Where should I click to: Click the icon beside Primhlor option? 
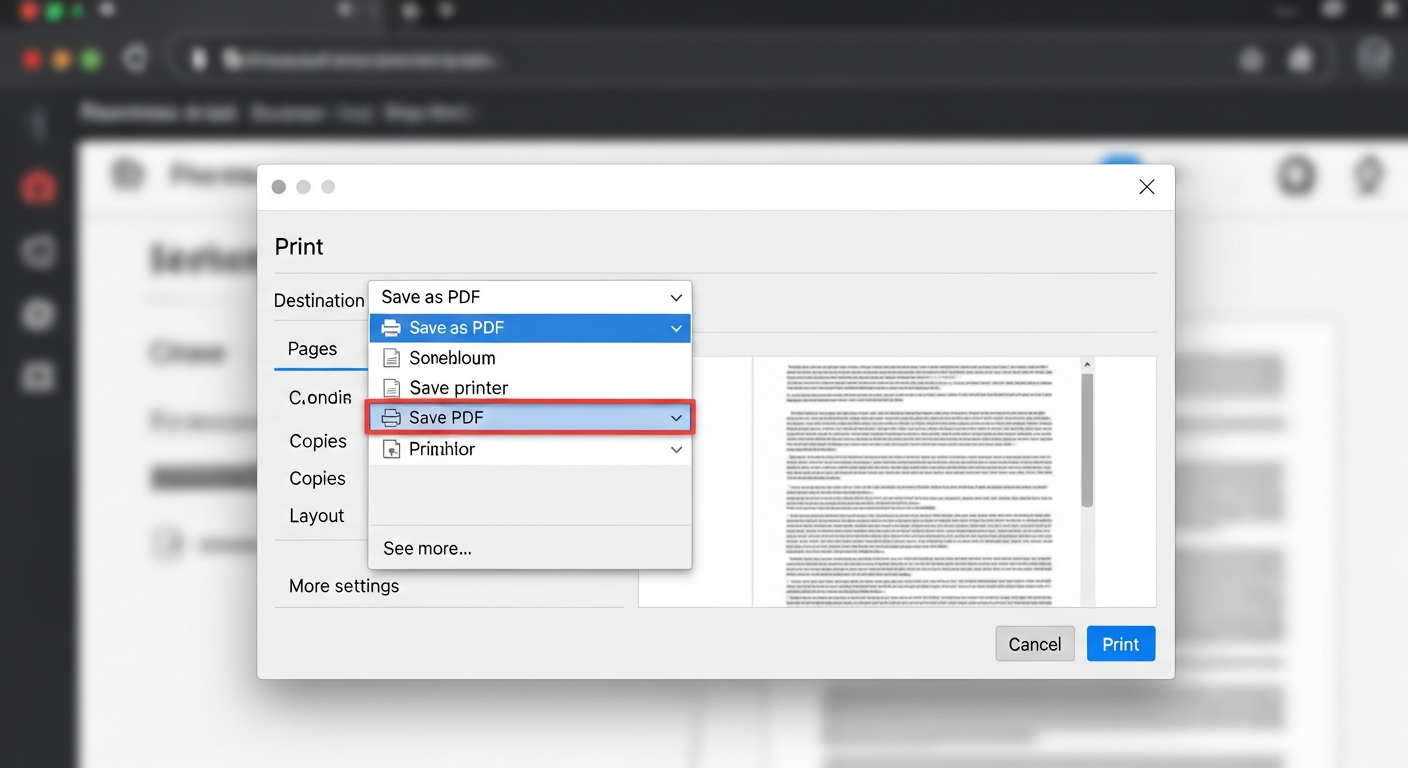391,450
